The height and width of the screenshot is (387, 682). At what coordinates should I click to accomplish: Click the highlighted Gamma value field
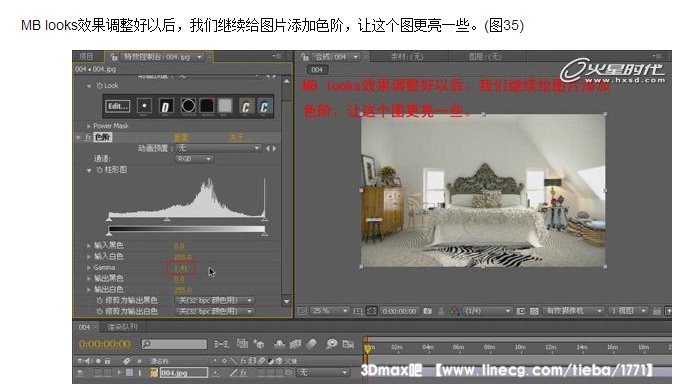click(181, 268)
